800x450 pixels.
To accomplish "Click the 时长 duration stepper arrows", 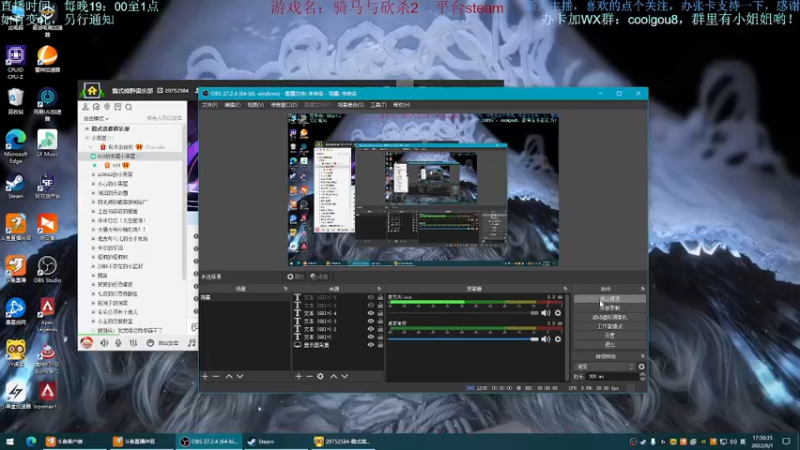I will tap(642, 376).
